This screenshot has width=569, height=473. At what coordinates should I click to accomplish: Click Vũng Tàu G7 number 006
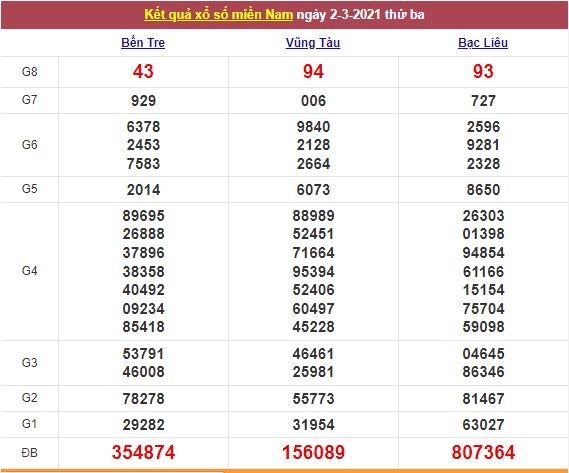coord(314,101)
